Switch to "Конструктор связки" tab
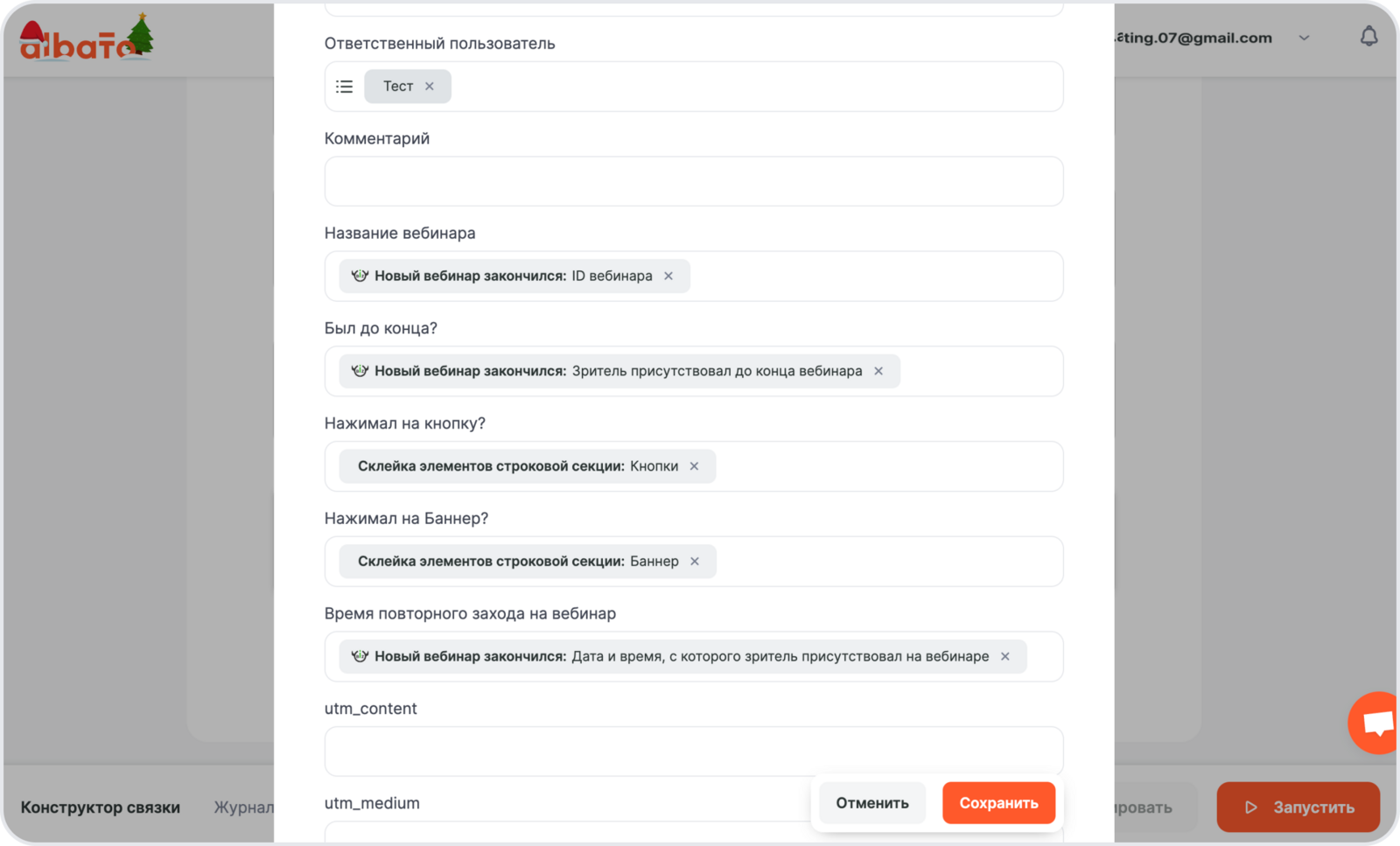1400x846 pixels. pyautogui.click(x=101, y=808)
